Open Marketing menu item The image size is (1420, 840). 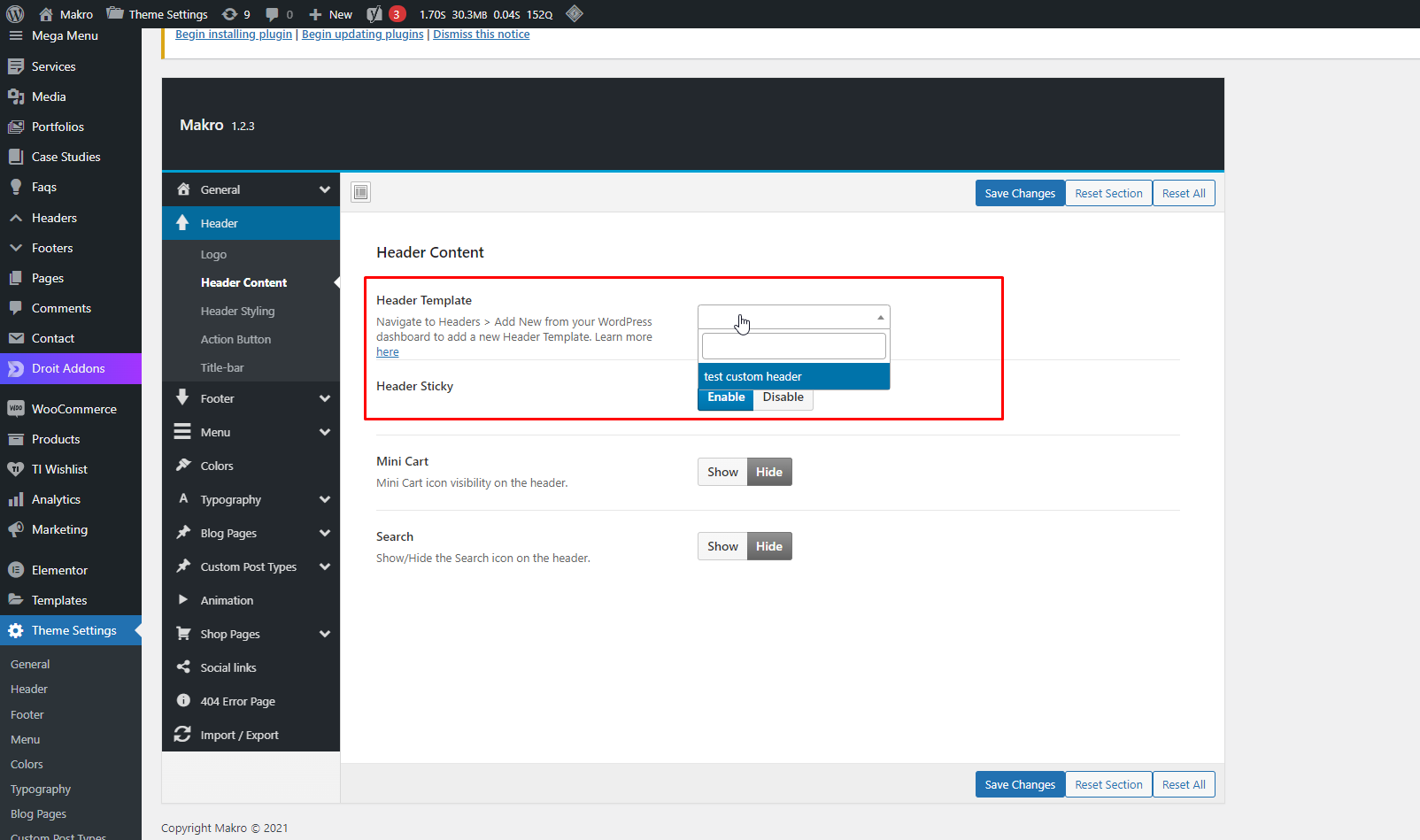71,529
